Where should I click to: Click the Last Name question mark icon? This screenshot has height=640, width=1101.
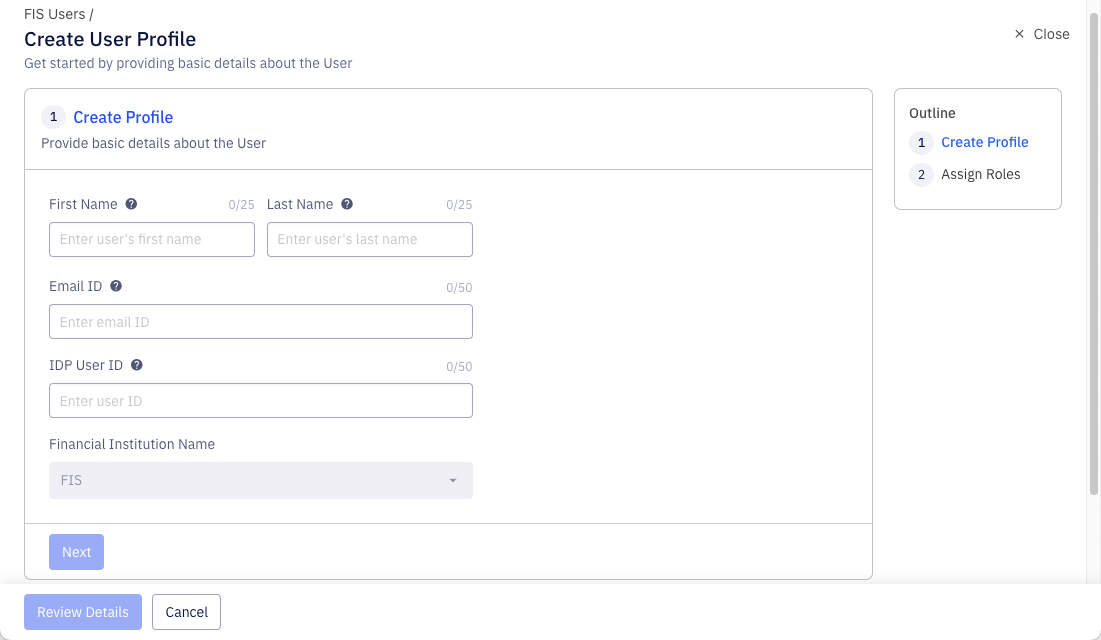[x=347, y=204]
